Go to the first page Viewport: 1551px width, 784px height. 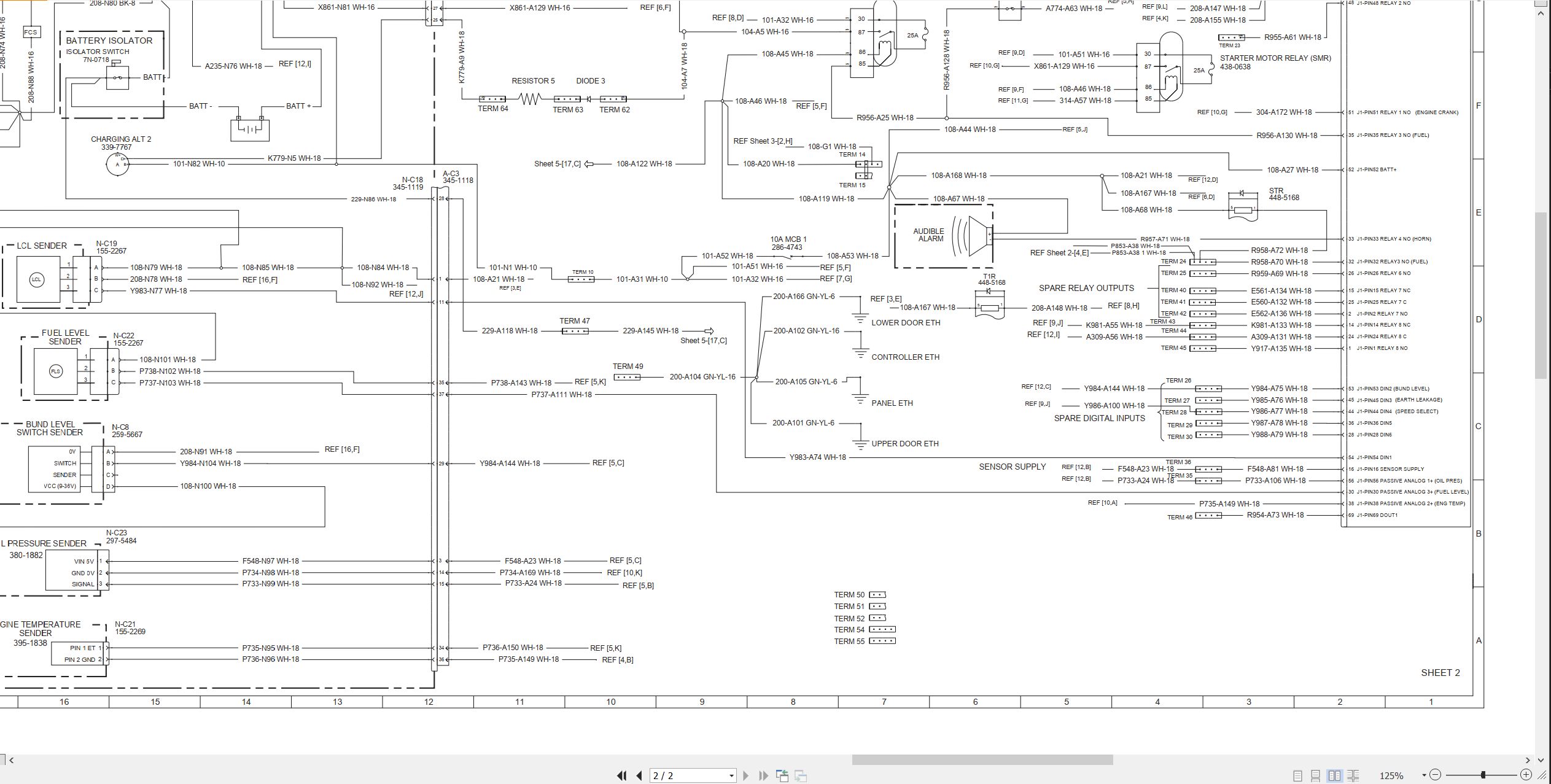click(621, 775)
